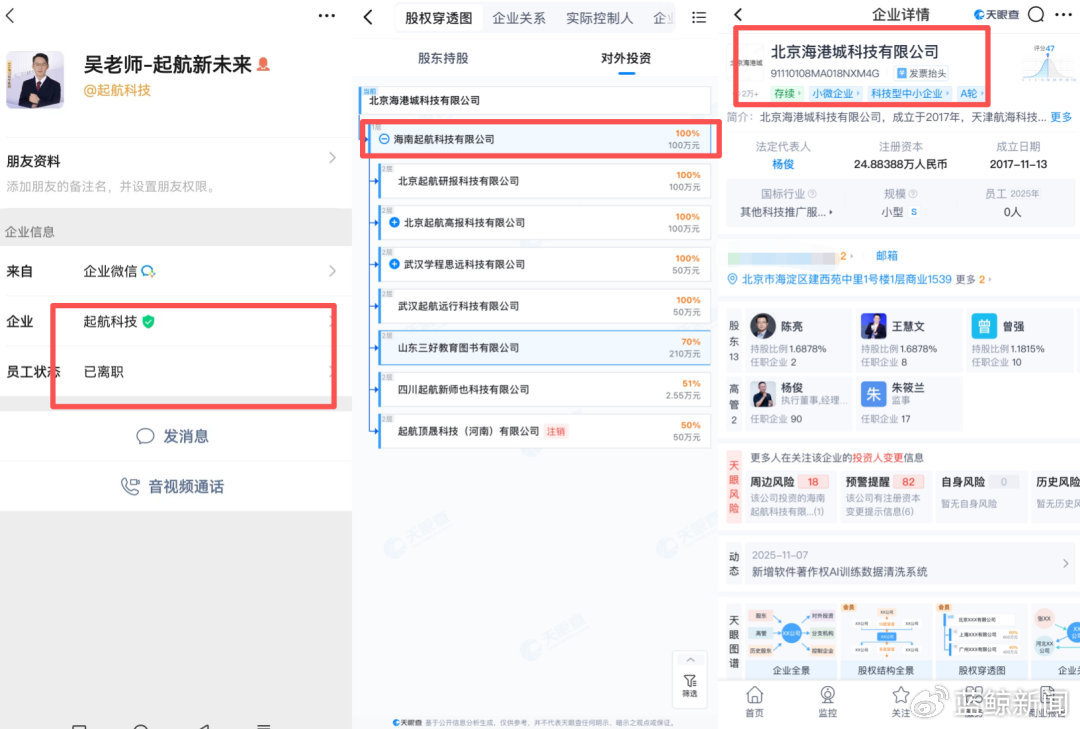Tap the A轮 financing tag
The width and height of the screenshot is (1080, 729).
click(971, 94)
